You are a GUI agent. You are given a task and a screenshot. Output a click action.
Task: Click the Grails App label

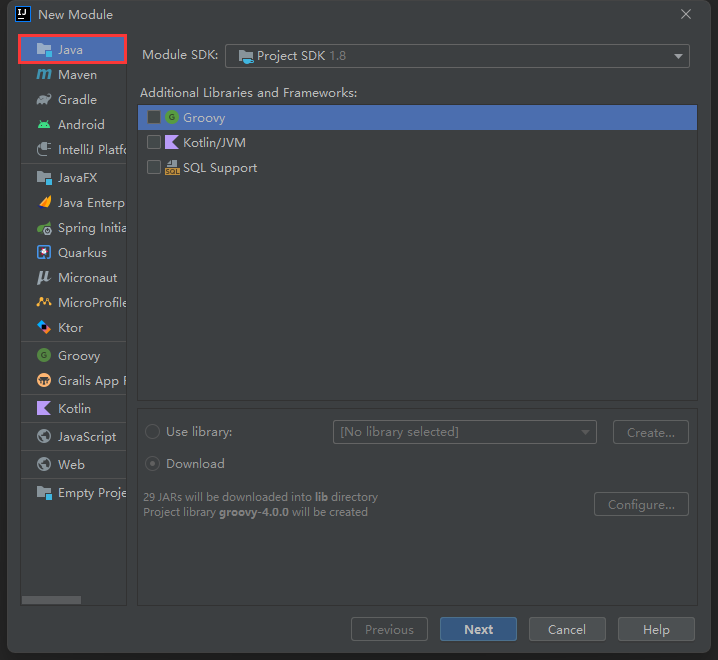pos(92,381)
